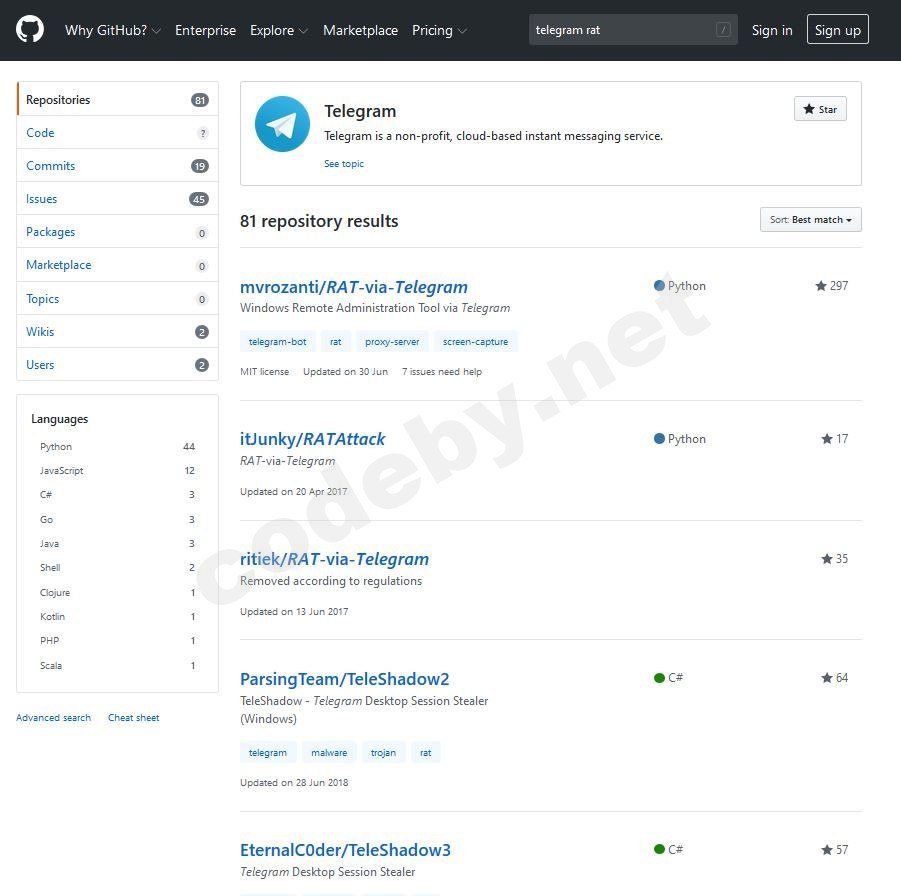The height and width of the screenshot is (896, 901).
Task: Filter by Go language
Action: pos(117,520)
